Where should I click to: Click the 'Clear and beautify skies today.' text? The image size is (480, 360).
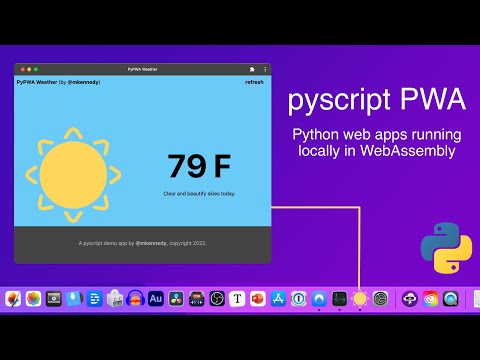199,194
